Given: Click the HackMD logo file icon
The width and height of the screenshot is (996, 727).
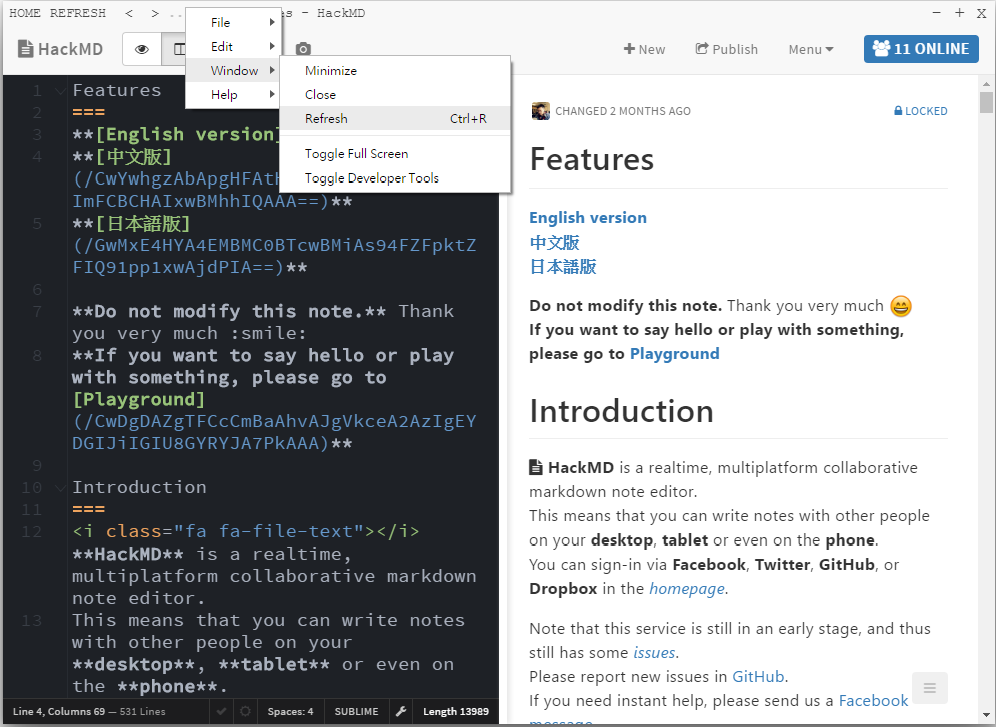Looking at the screenshot, I should coord(25,49).
